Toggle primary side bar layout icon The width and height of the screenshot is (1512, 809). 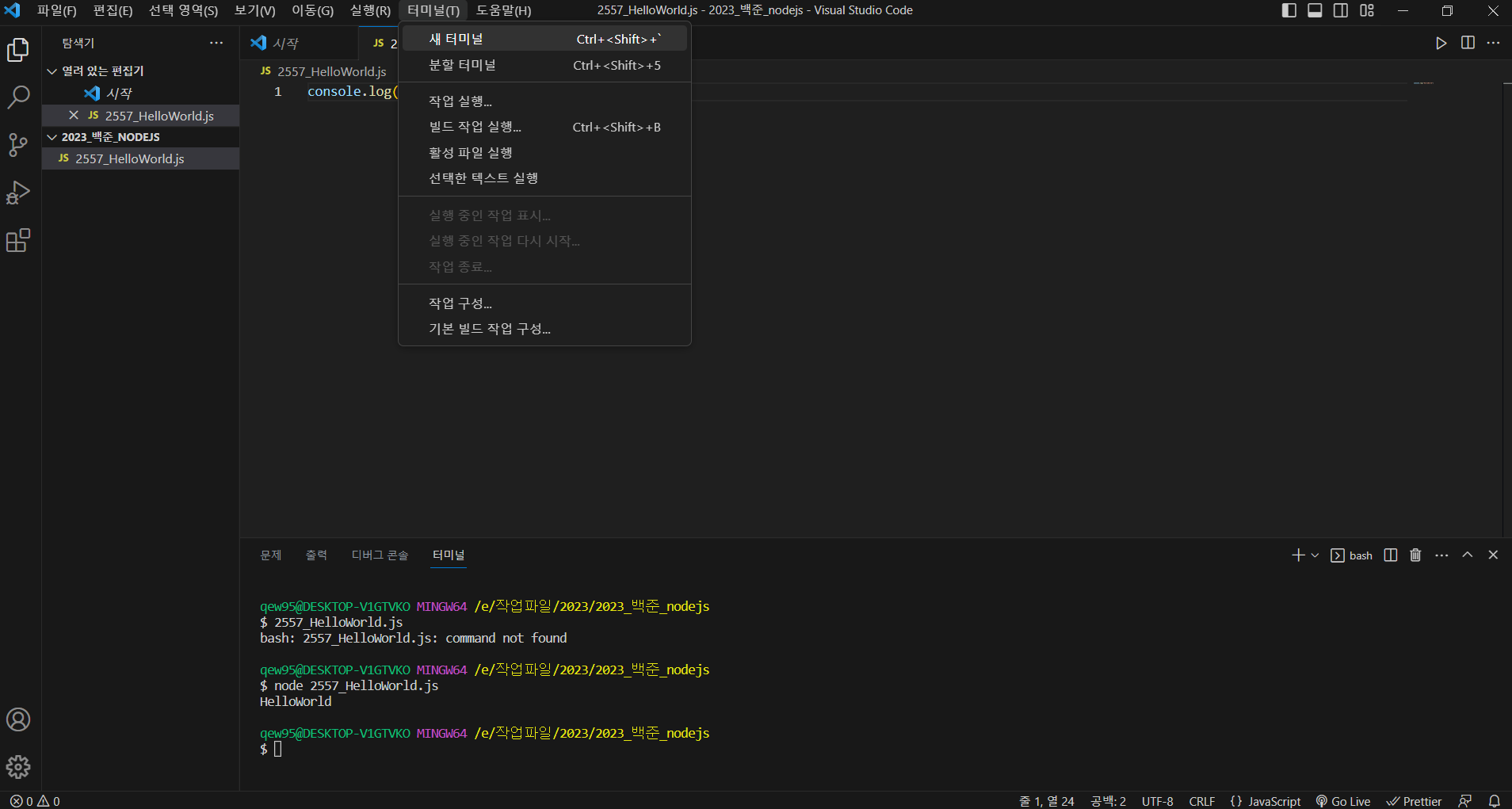(1289, 10)
